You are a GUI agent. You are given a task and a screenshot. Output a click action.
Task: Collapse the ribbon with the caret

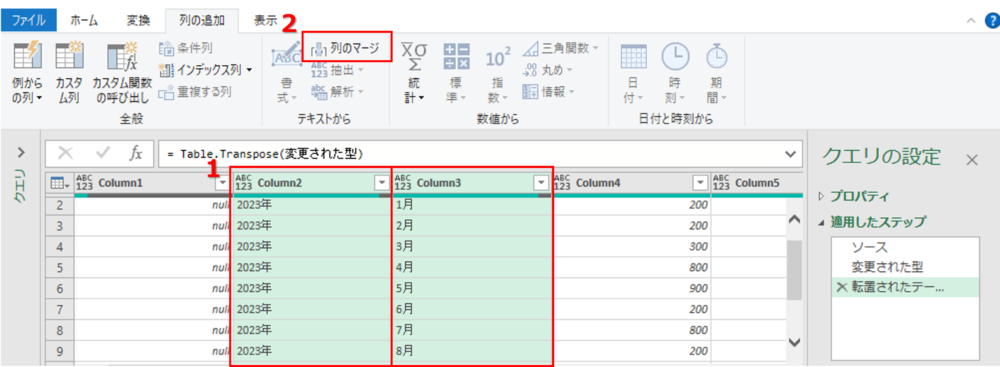pos(971,20)
